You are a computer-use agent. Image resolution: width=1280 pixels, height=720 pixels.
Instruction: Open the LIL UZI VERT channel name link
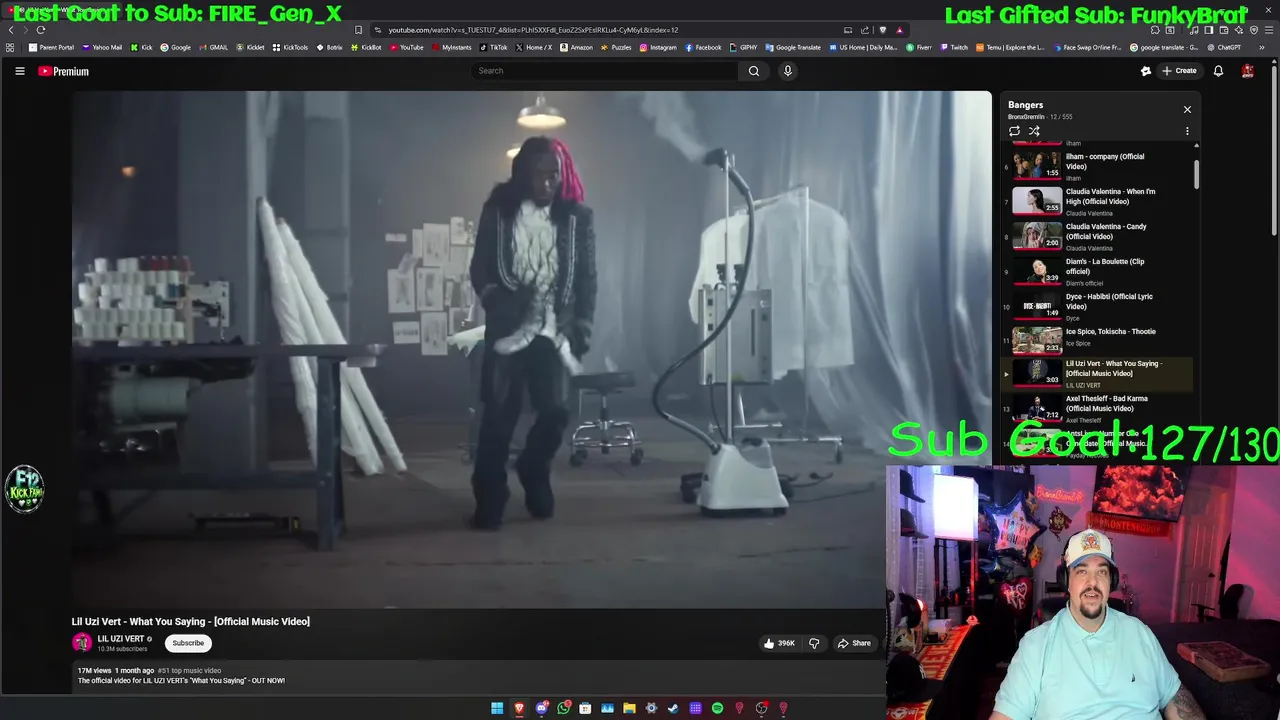click(x=121, y=639)
